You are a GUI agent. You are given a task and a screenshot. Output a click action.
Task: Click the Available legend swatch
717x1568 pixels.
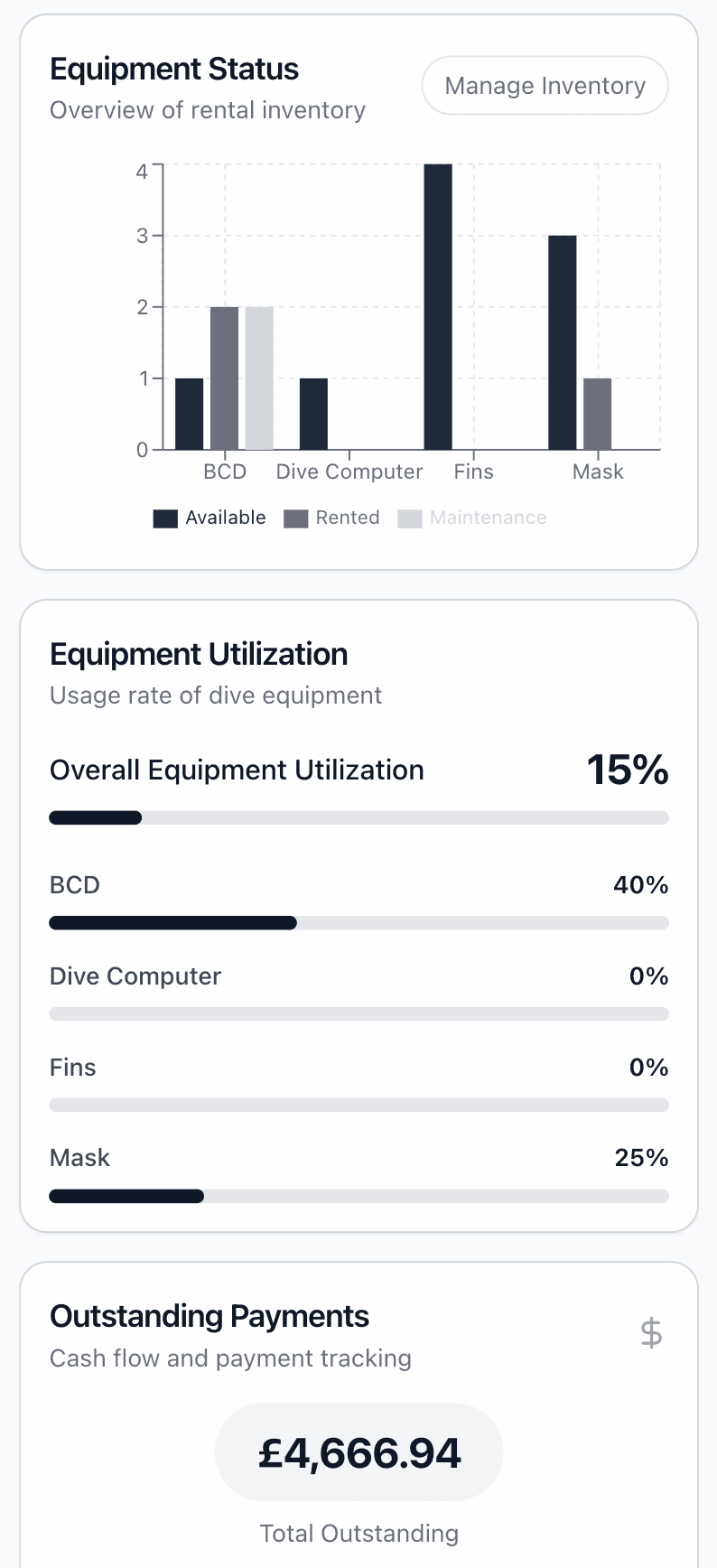tap(164, 518)
